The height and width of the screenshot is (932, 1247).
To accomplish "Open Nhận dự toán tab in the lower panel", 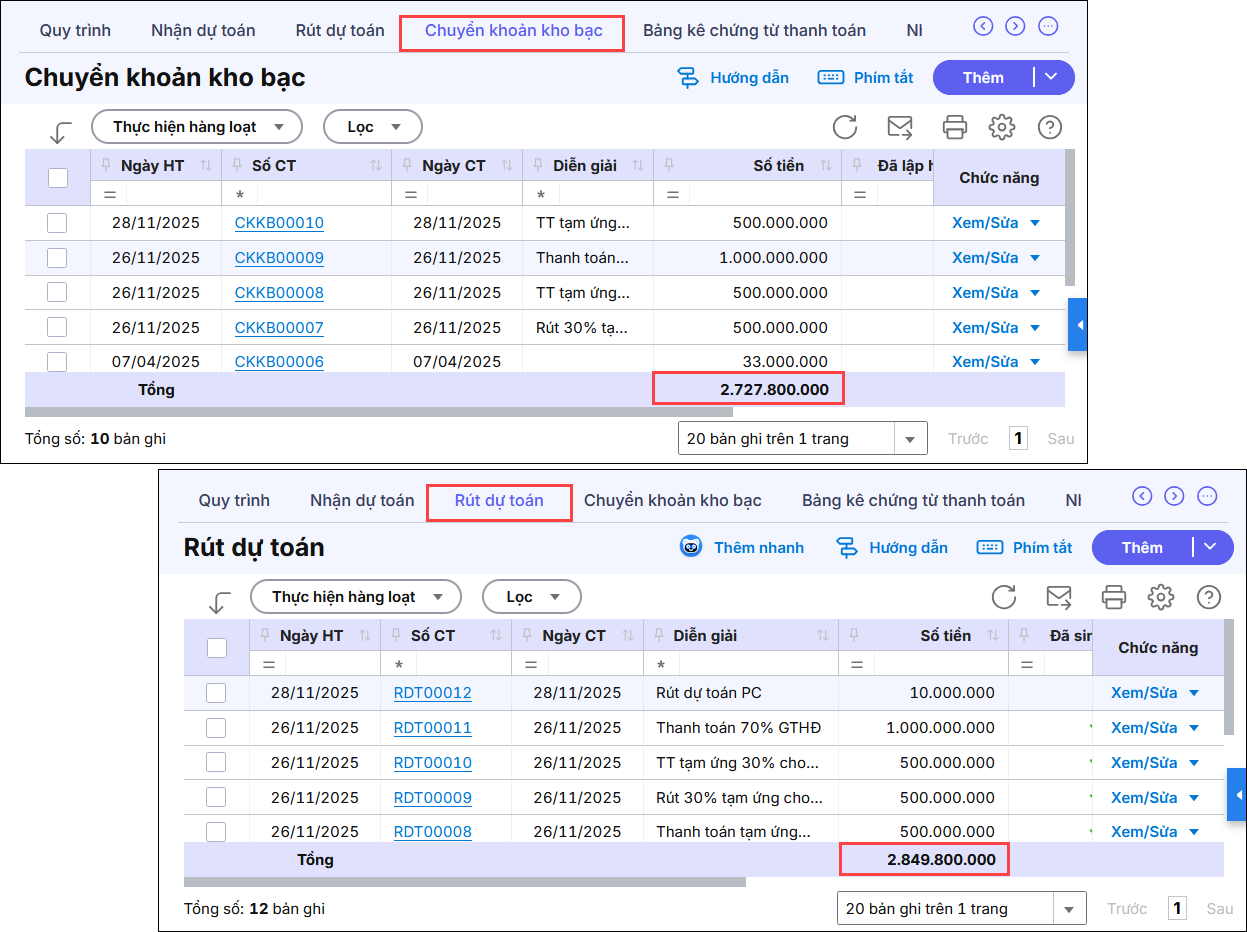I will point(362,500).
